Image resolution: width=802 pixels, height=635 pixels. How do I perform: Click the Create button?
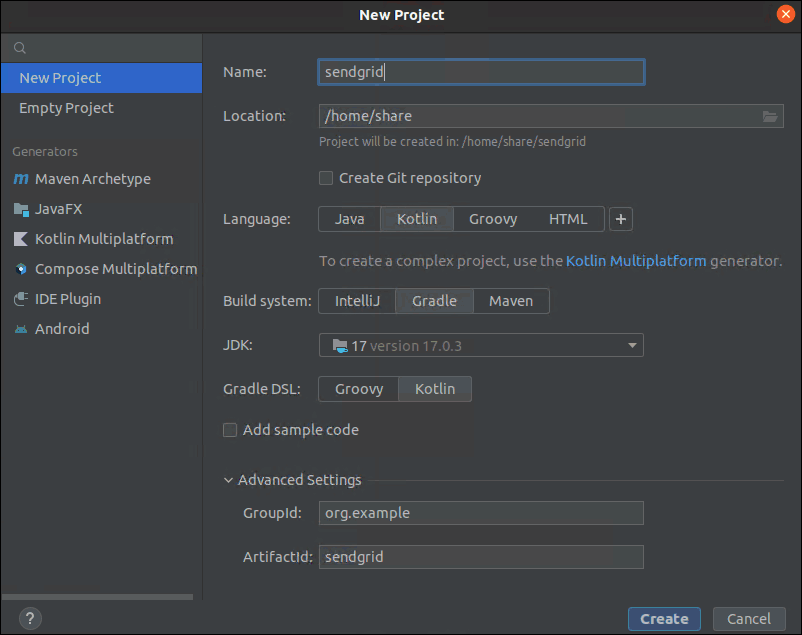664,619
